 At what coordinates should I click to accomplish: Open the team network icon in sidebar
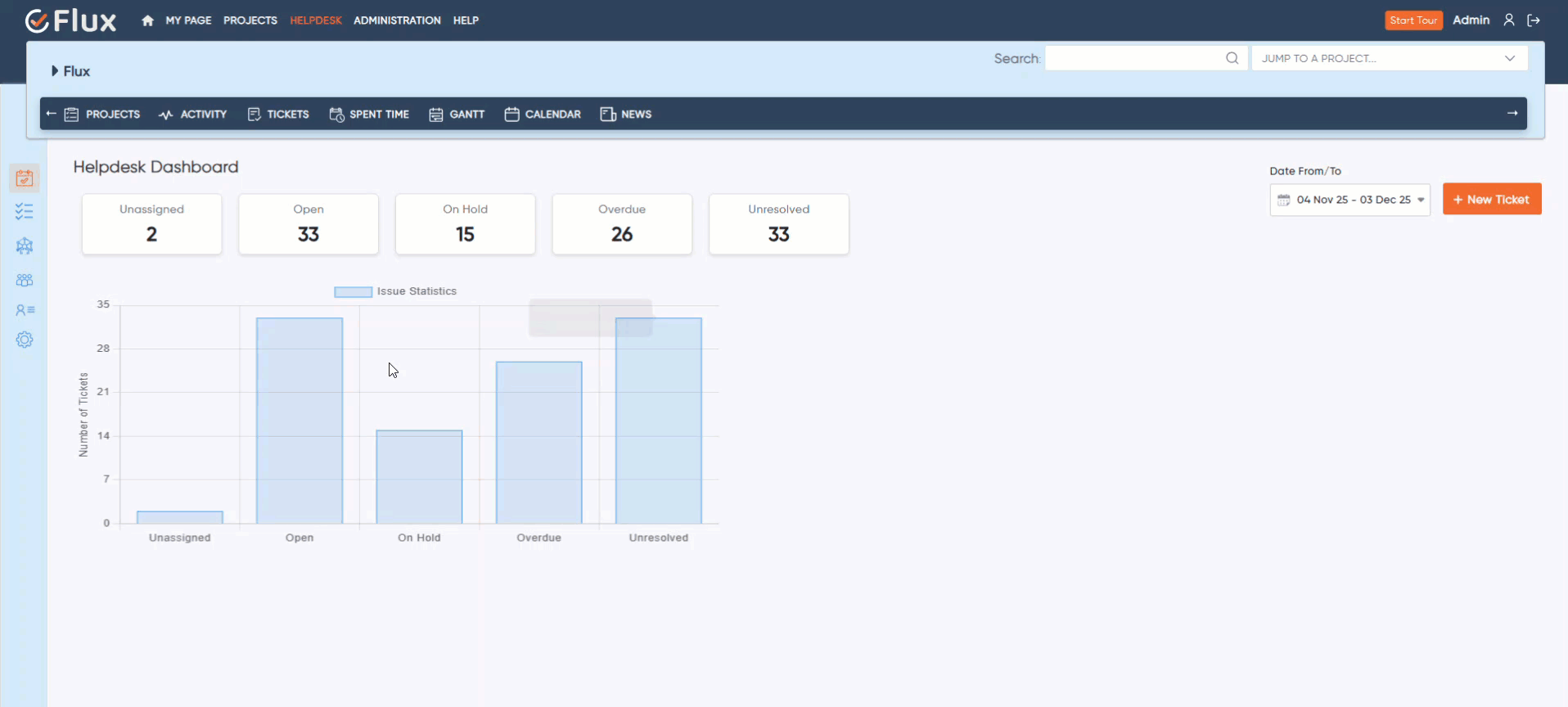[25, 245]
